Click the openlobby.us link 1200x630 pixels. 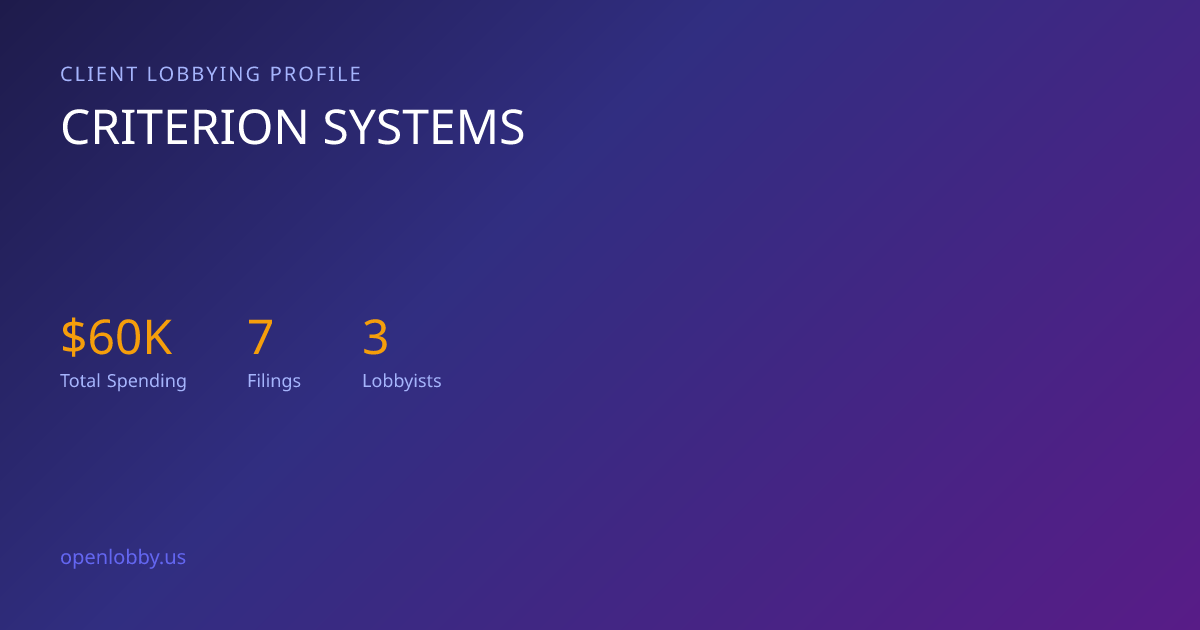click(123, 558)
